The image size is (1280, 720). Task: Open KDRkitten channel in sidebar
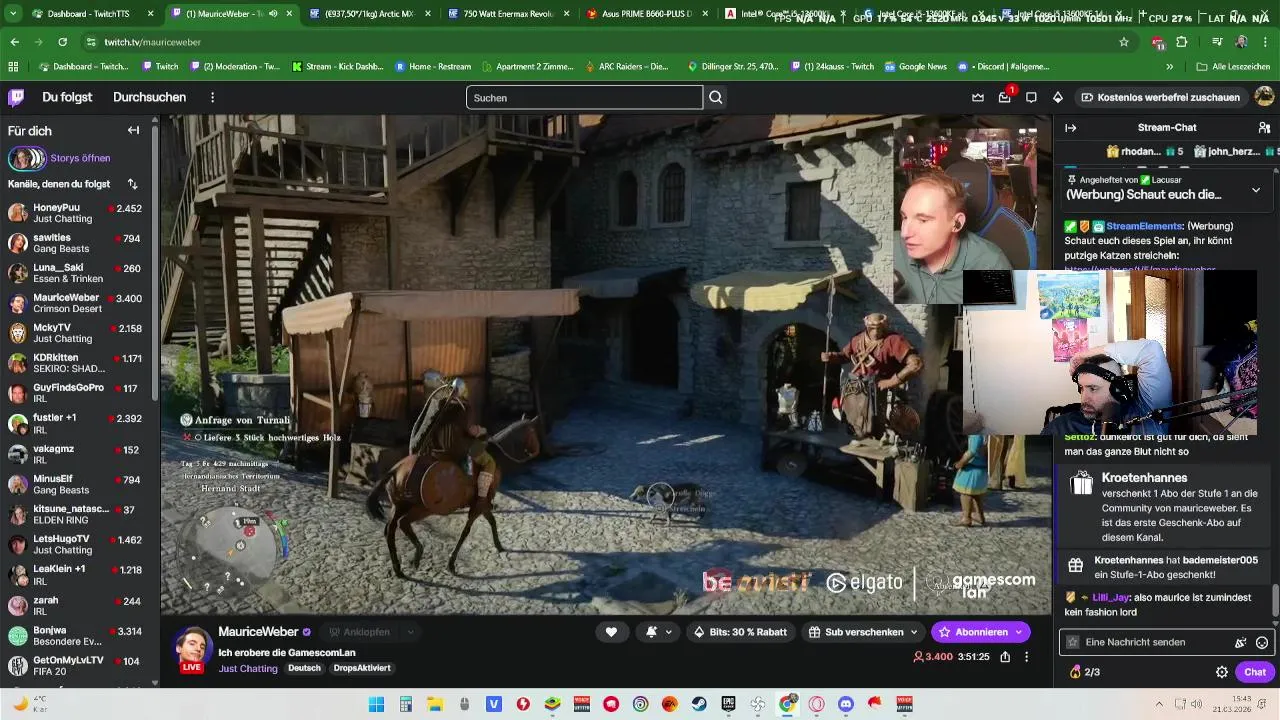(x=76, y=363)
